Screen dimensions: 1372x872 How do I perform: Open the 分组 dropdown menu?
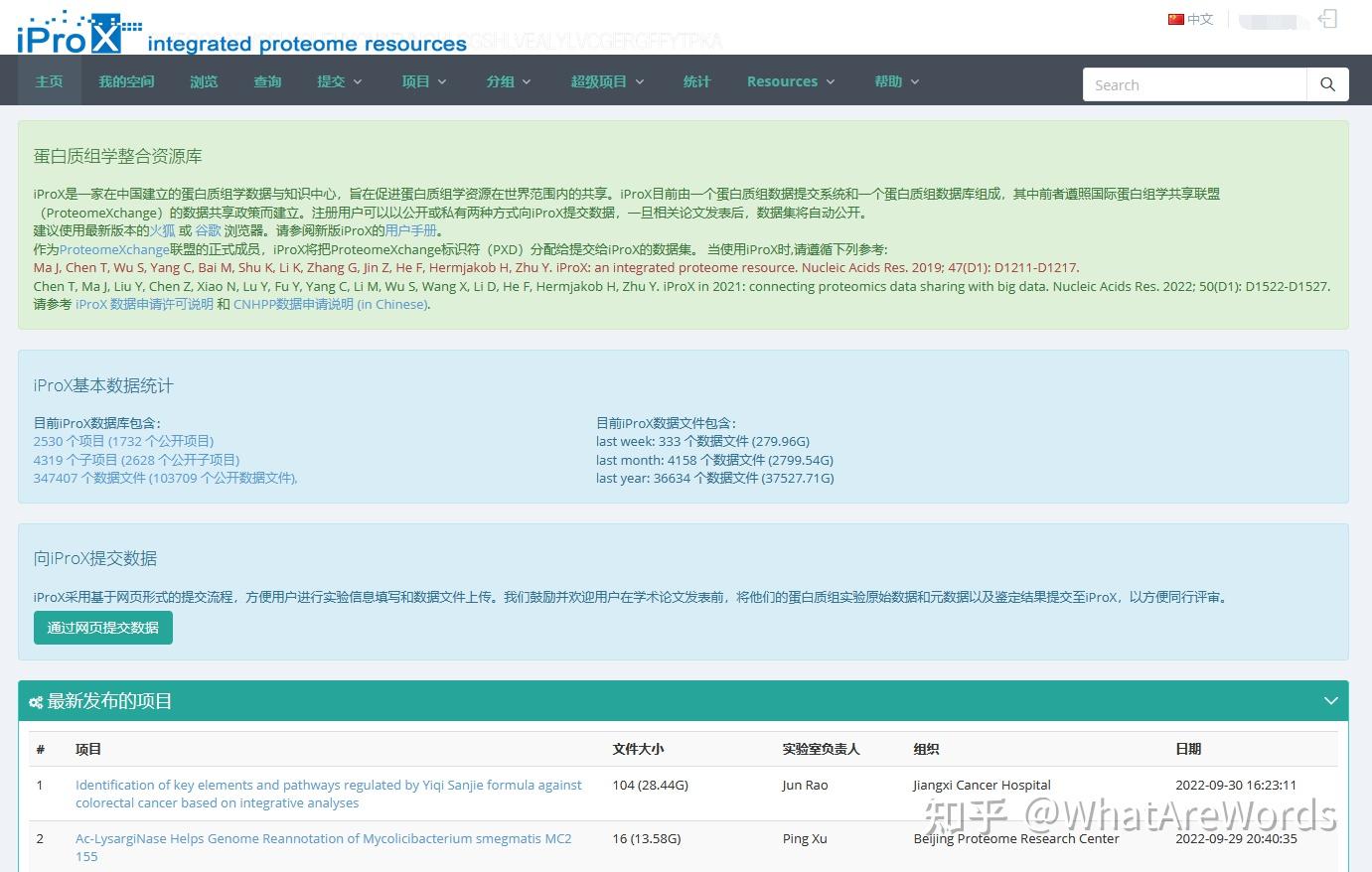coord(509,81)
